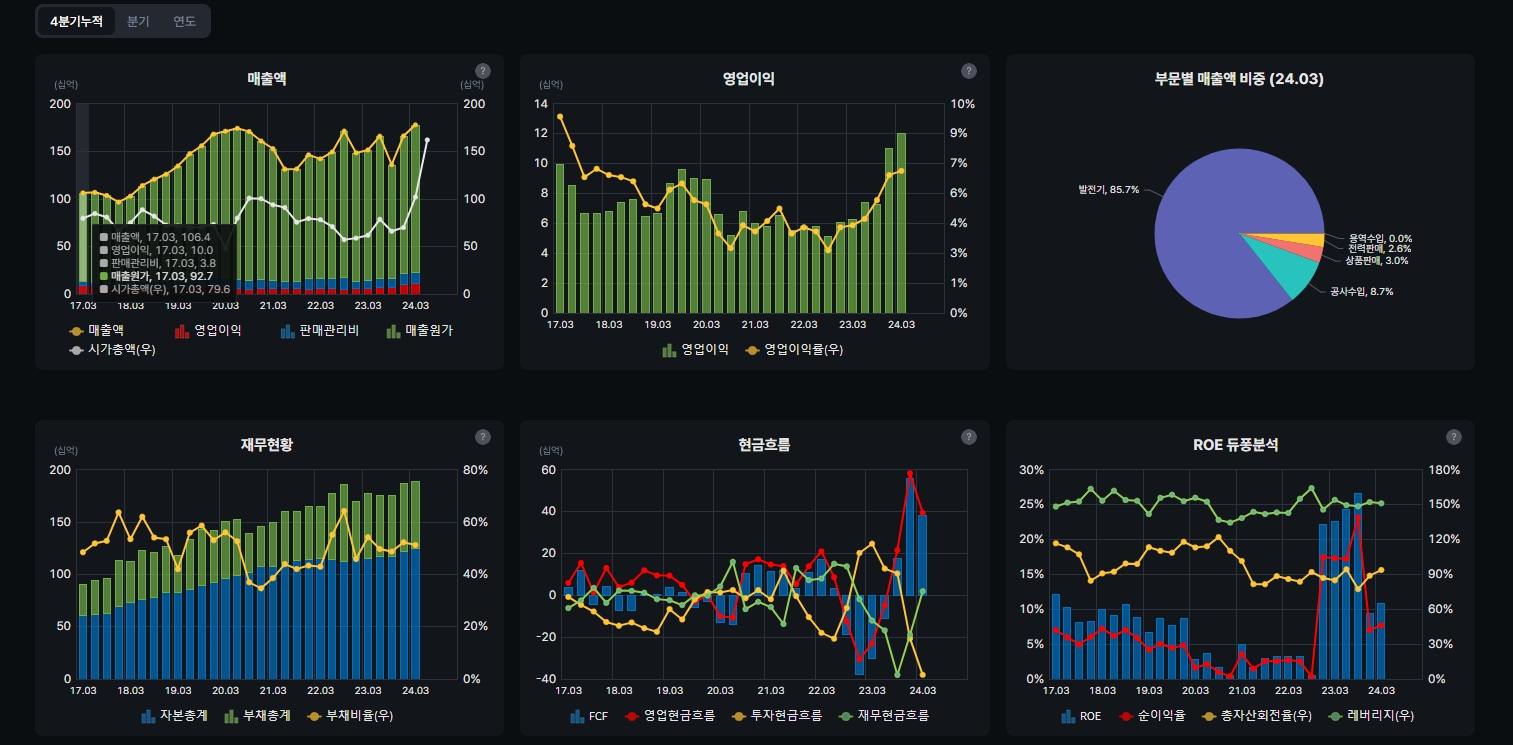This screenshot has width=1513, height=745.
Task: Open help icon on ROE 듀퐁분석 chart
Action: (x=1454, y=437)
